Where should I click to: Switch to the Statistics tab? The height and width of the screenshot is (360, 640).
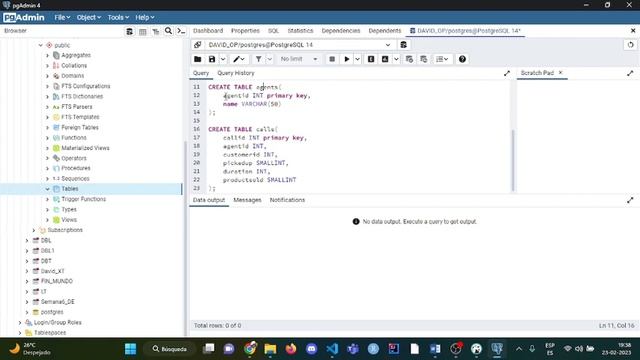(x=300, y=31)
